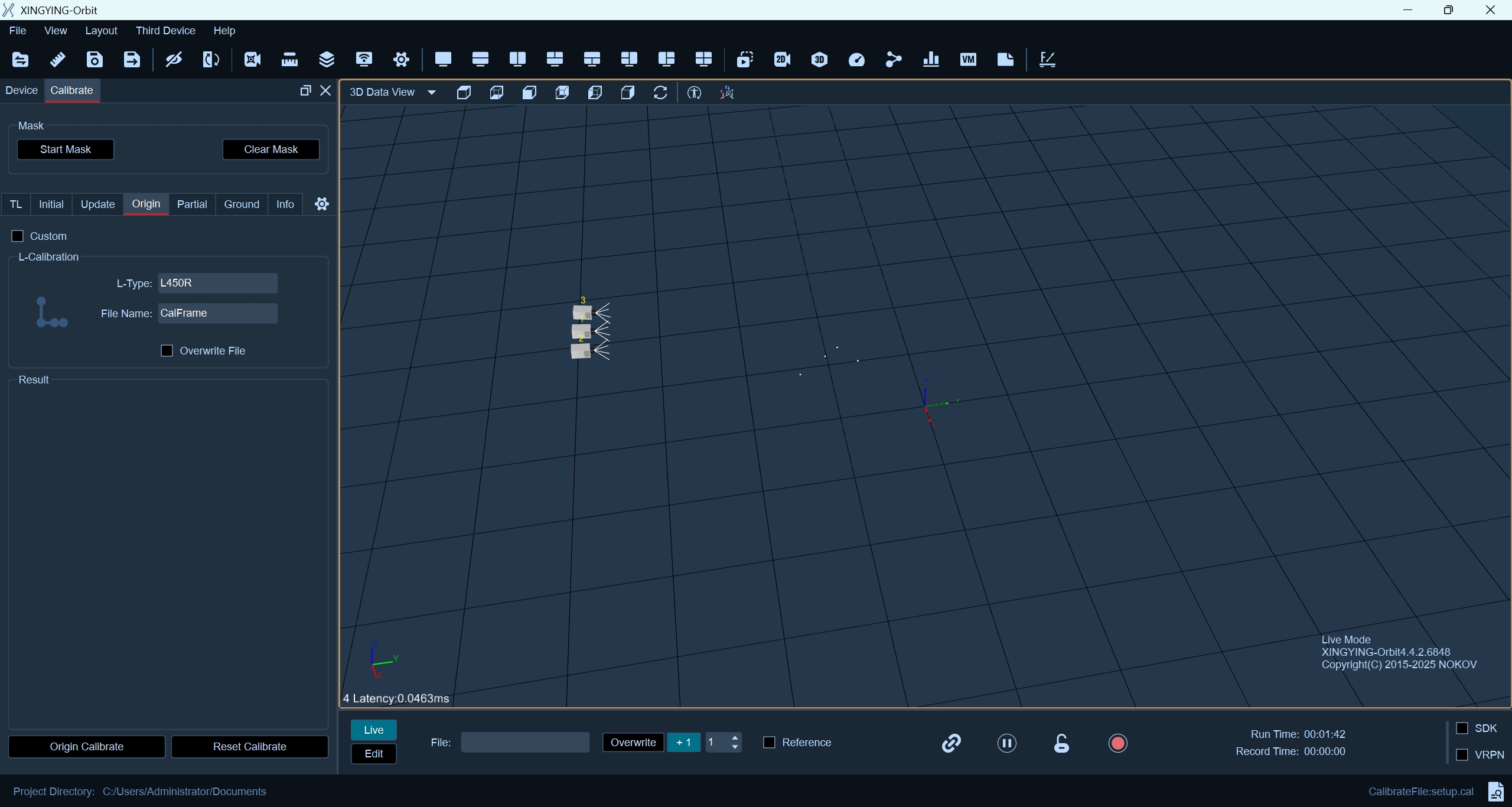Enable the Reference checkbox
Viewport: 1512px width, 807px height.
[769, 743]
